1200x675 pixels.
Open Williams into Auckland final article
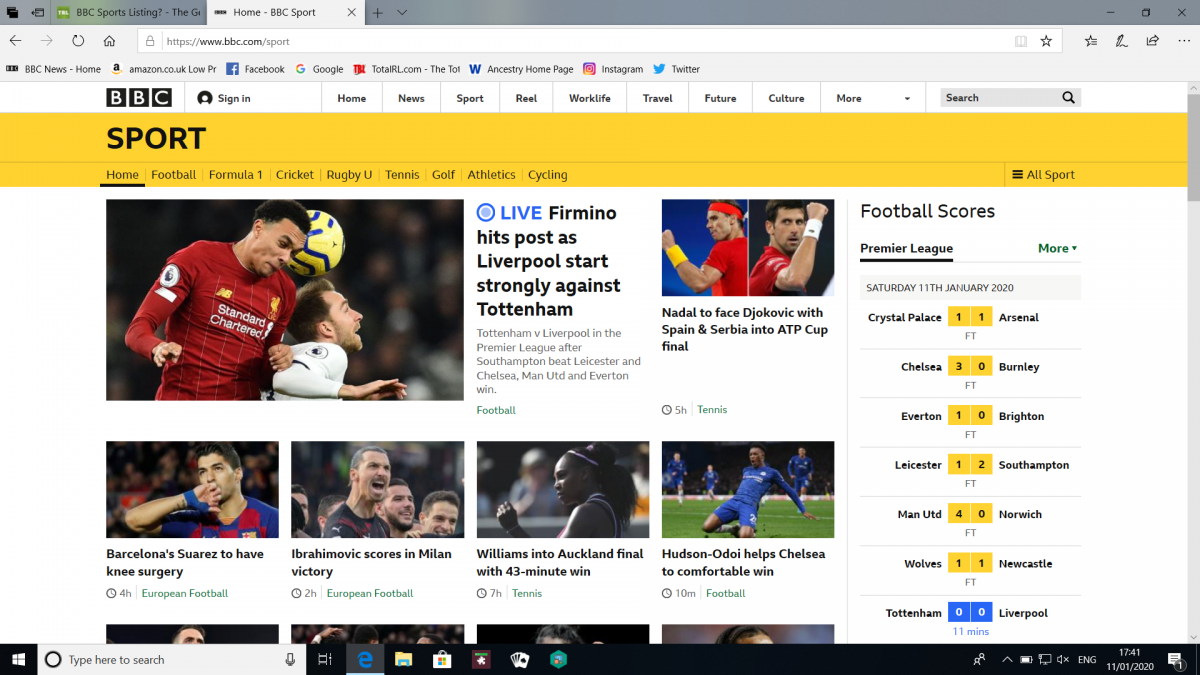click(560, 562)
